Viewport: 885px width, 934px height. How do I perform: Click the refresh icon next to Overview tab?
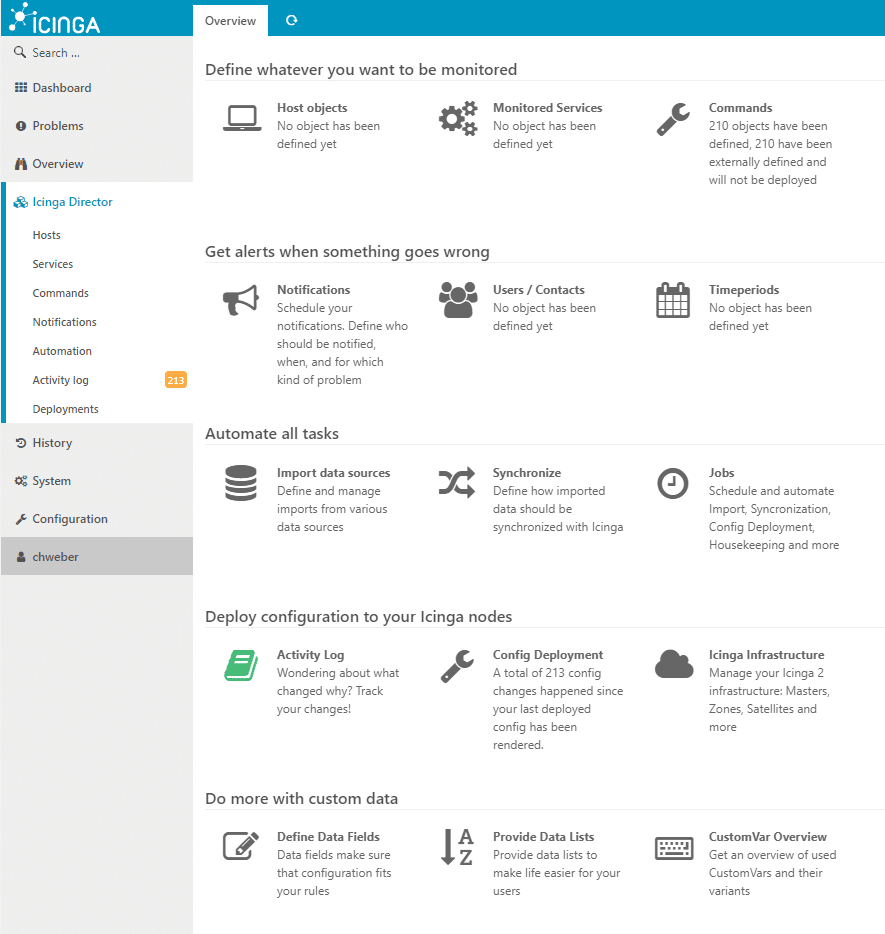click(x=291, y=20)
